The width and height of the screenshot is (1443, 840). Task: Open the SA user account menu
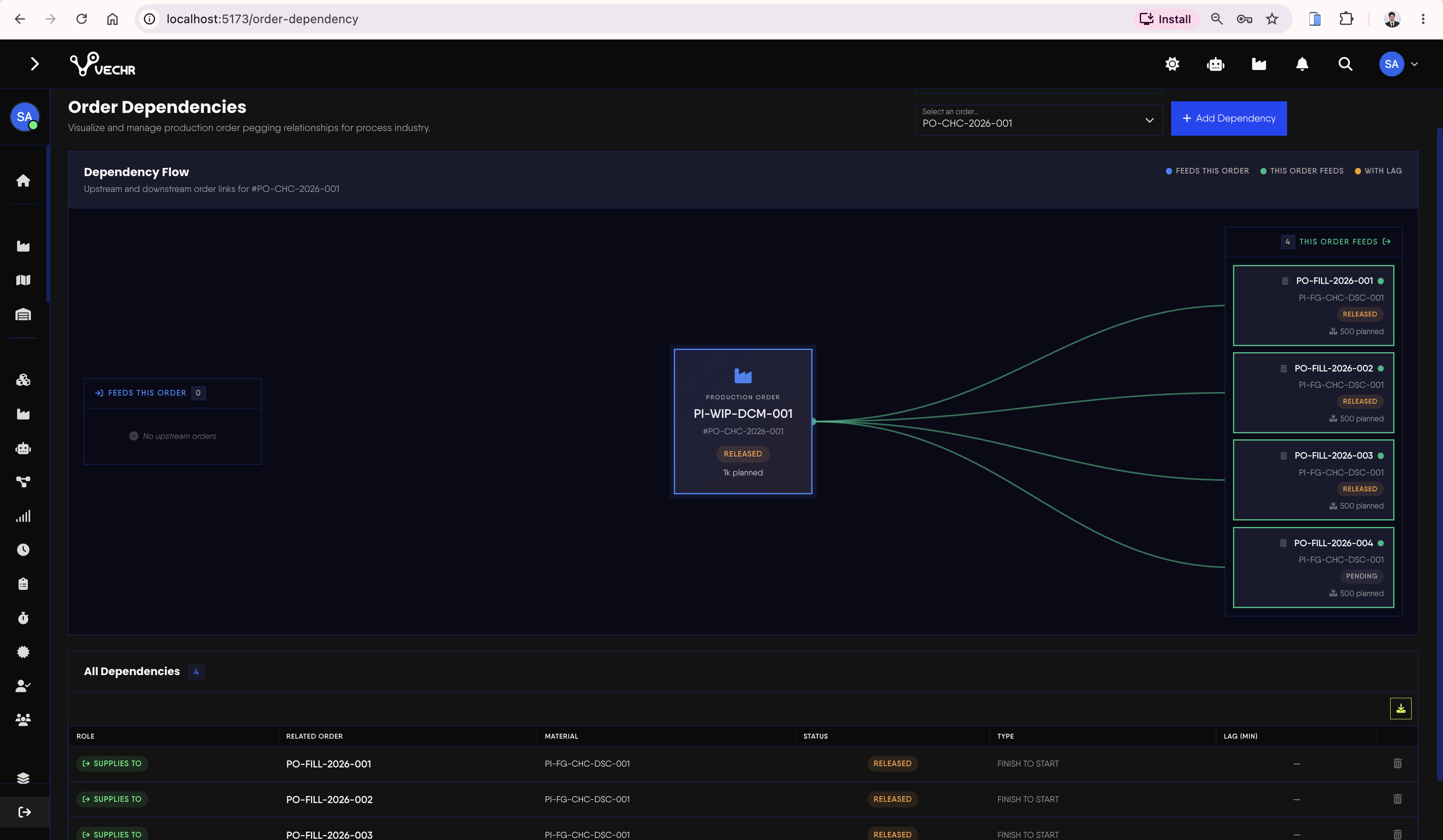coord(1398,64)
